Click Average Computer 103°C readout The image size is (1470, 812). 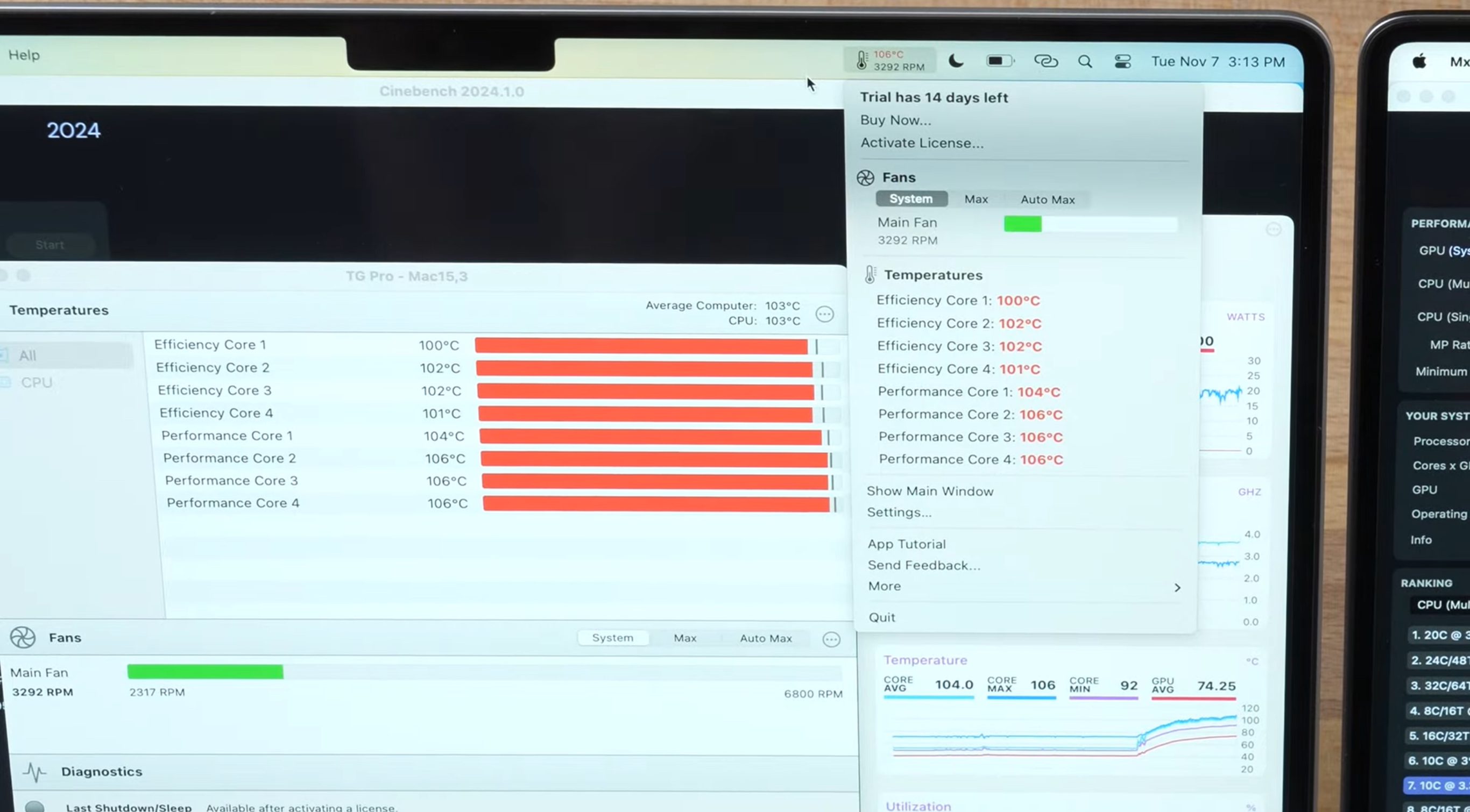723,305
